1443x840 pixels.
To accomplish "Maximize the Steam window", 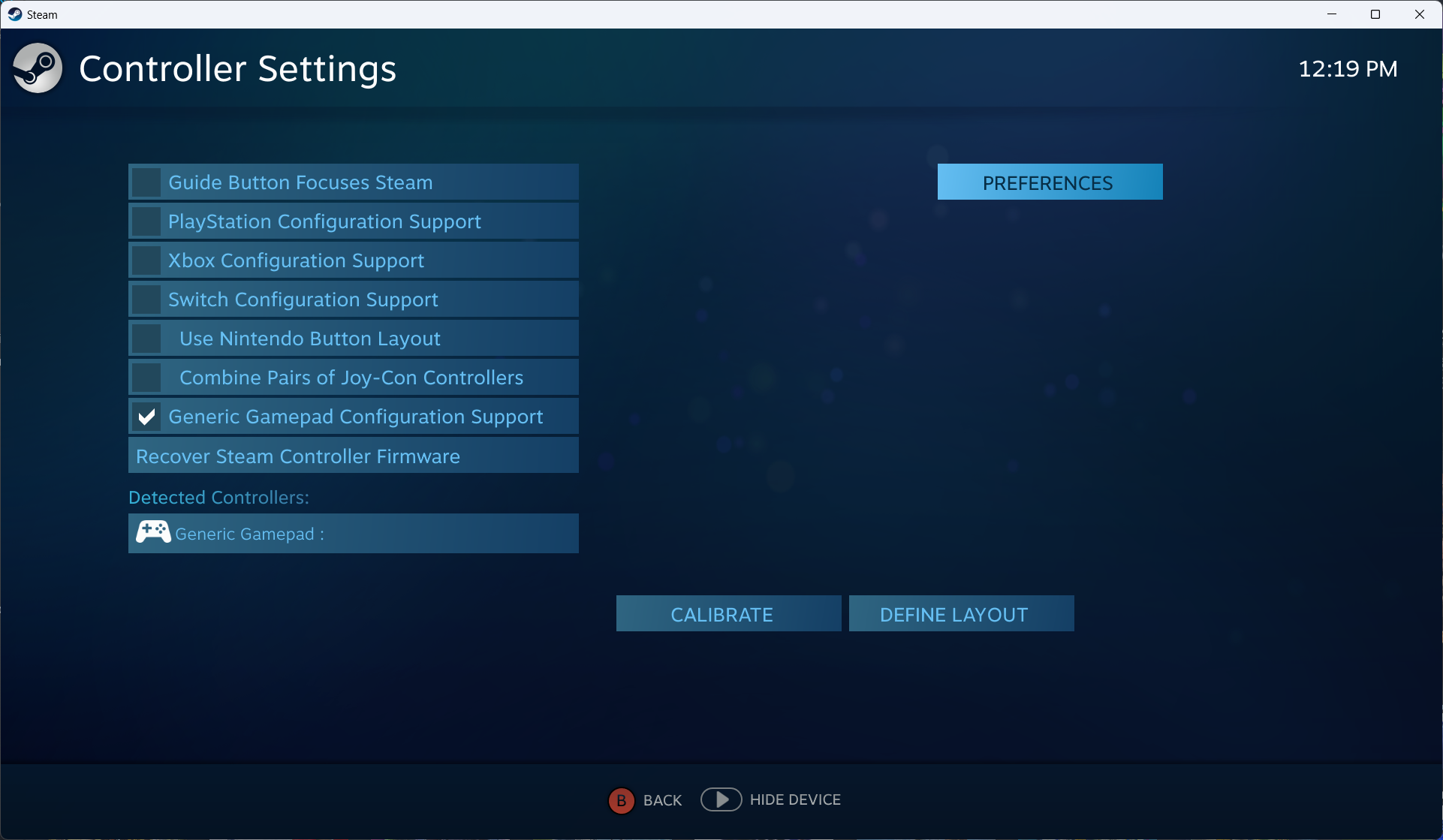I will click(x=1375, y=14).
